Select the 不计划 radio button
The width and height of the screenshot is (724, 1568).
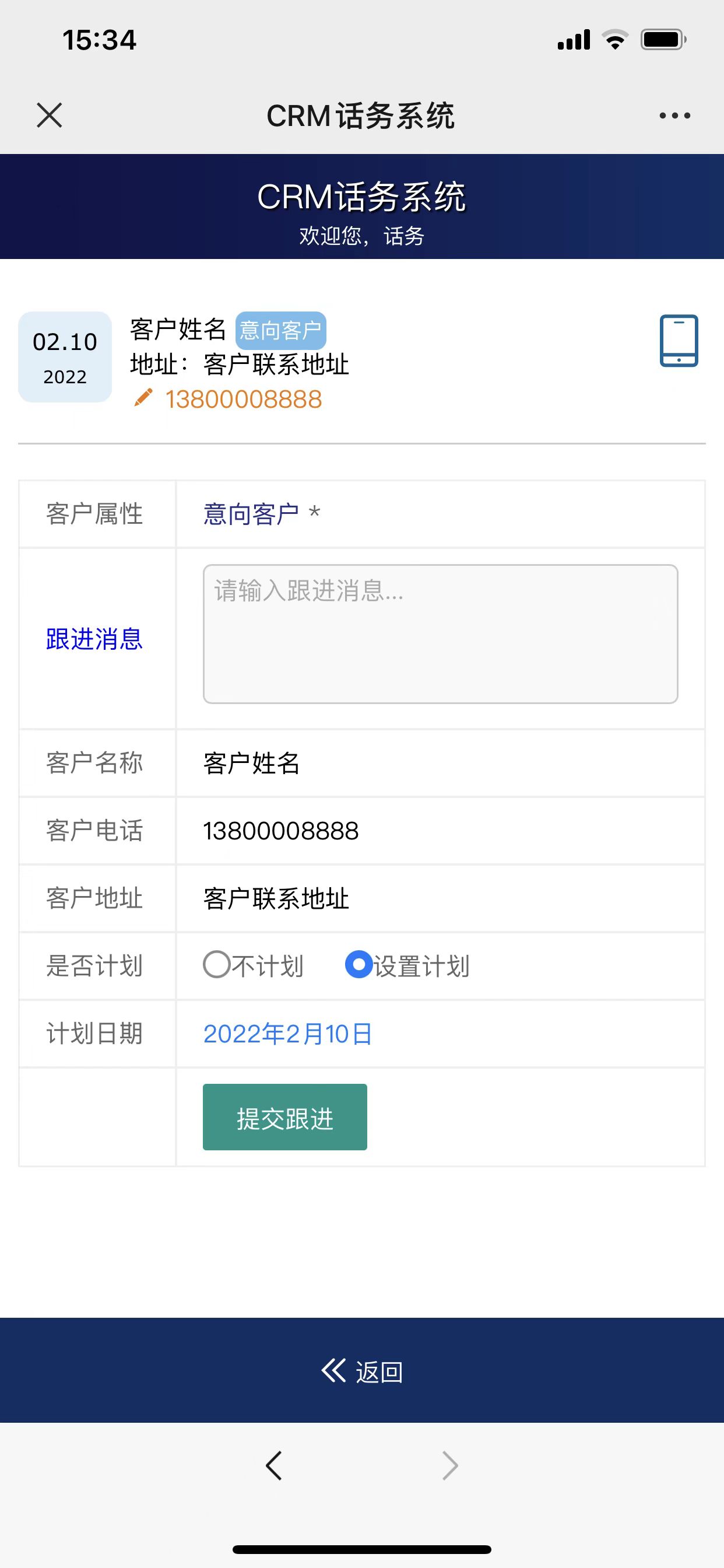point(216,965)
